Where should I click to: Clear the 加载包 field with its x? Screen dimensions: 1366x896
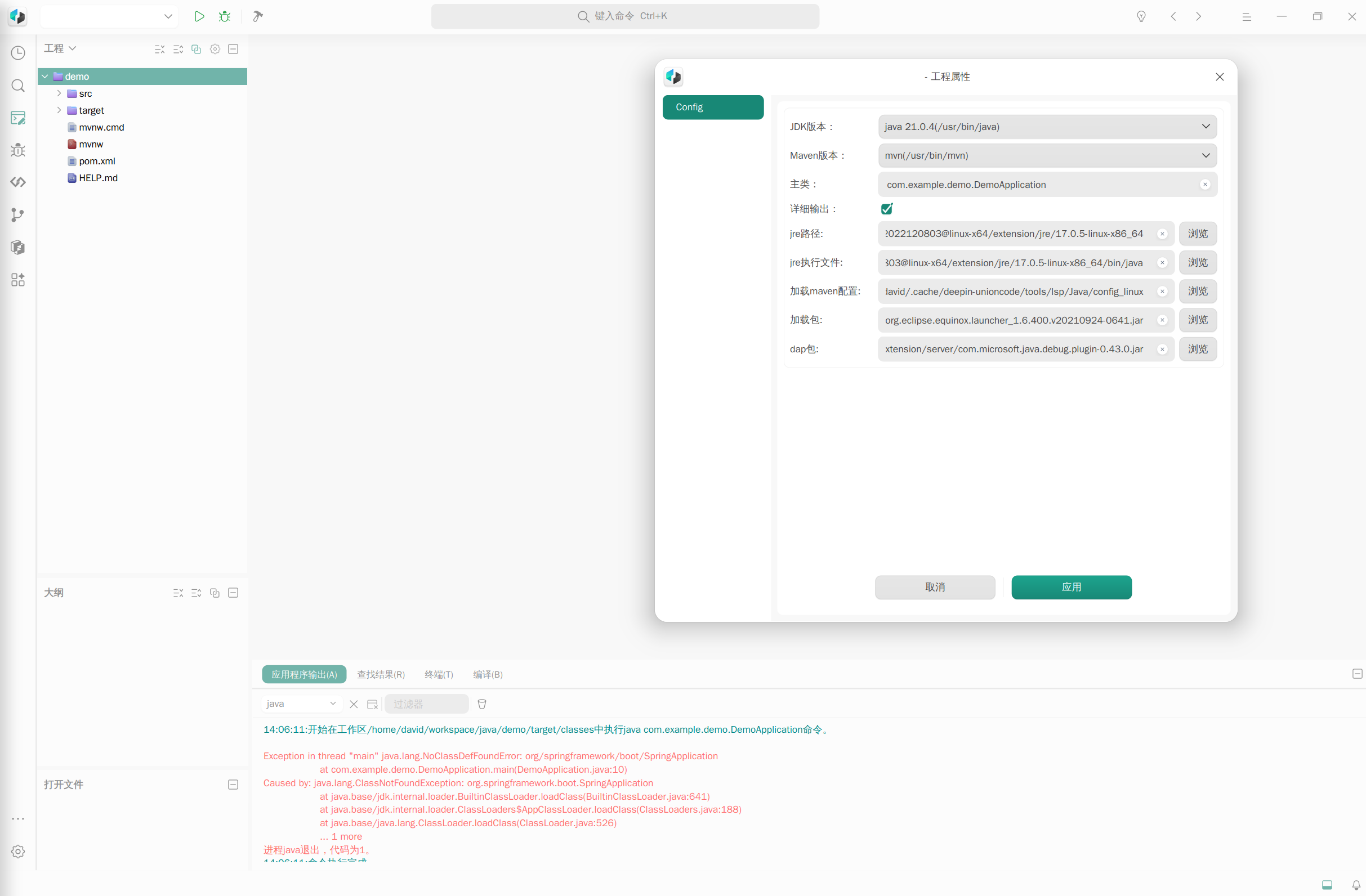tap(1162, 321)
